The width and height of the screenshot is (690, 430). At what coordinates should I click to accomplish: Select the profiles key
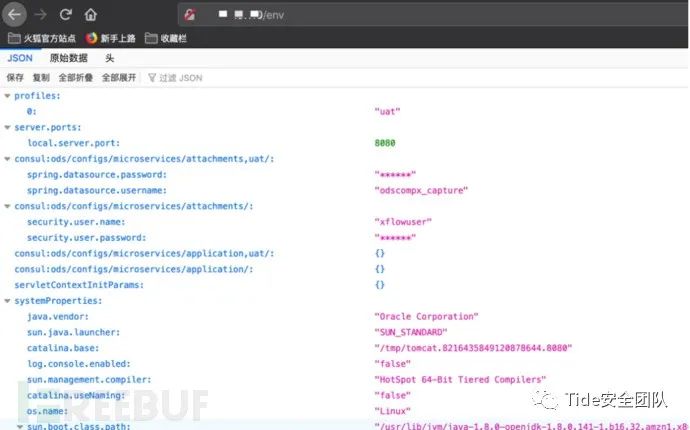[37, 96]
